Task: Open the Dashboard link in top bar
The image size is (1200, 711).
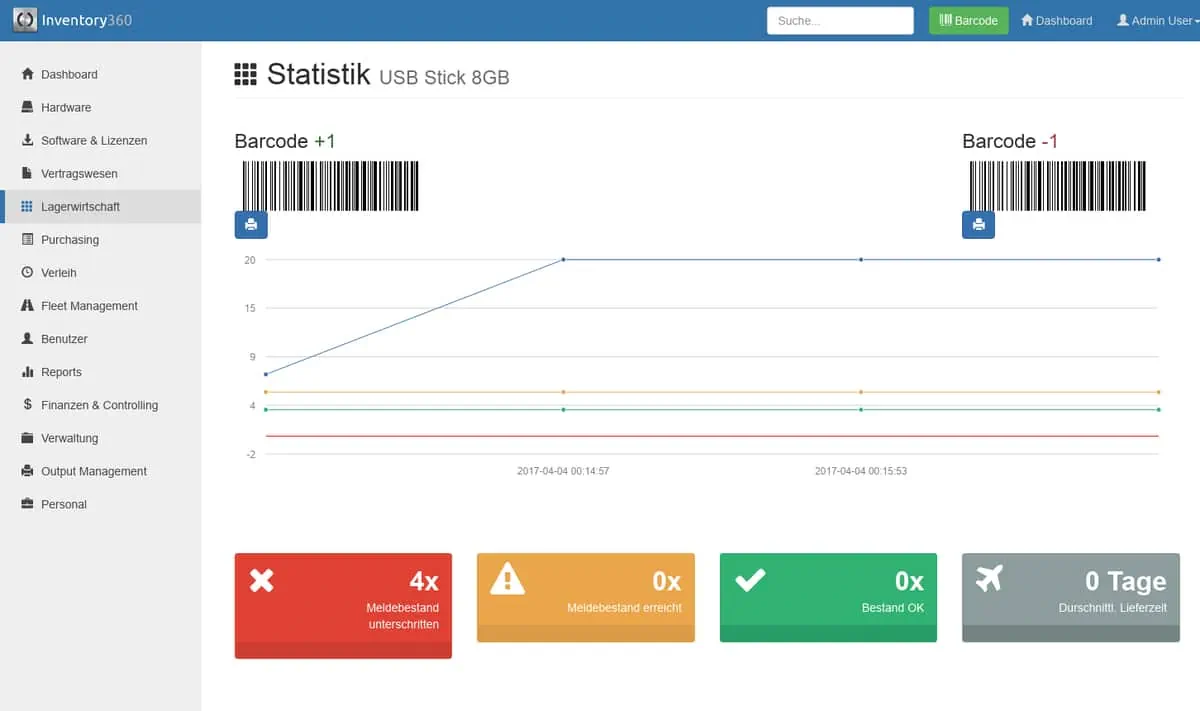Action: point(1056,21)
